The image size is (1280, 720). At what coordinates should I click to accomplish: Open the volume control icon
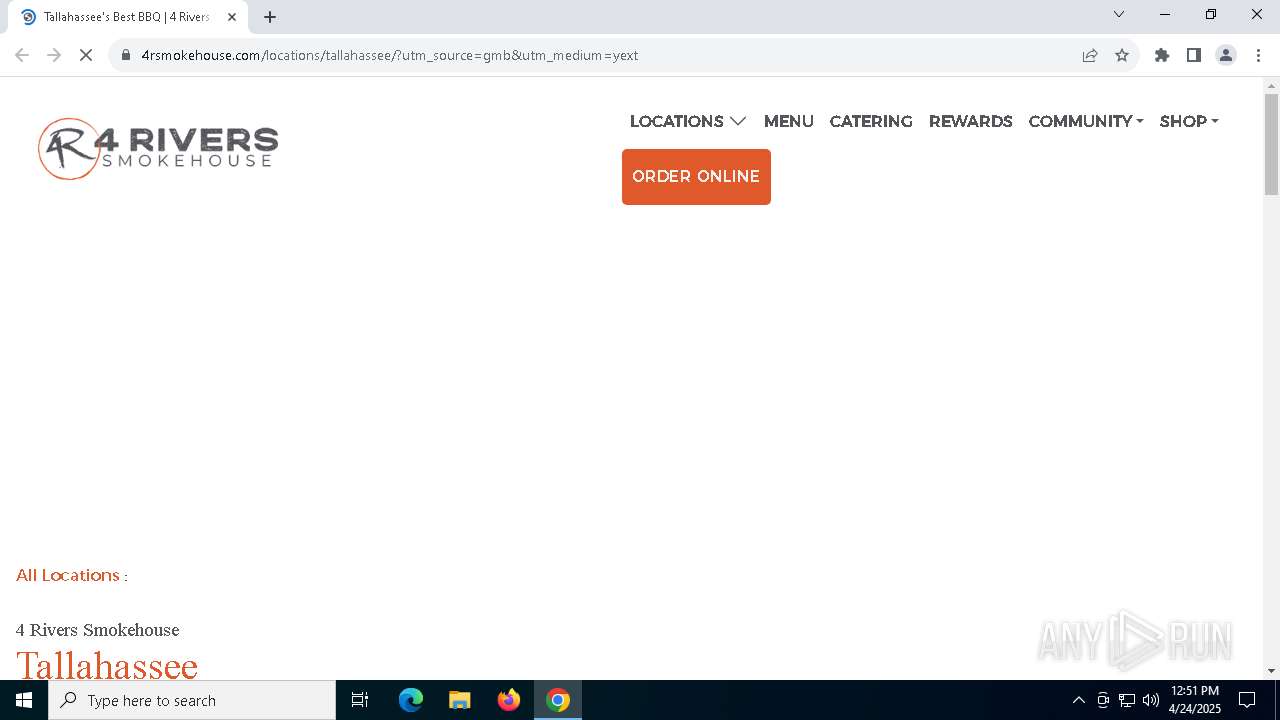(x=1151, y=700)
